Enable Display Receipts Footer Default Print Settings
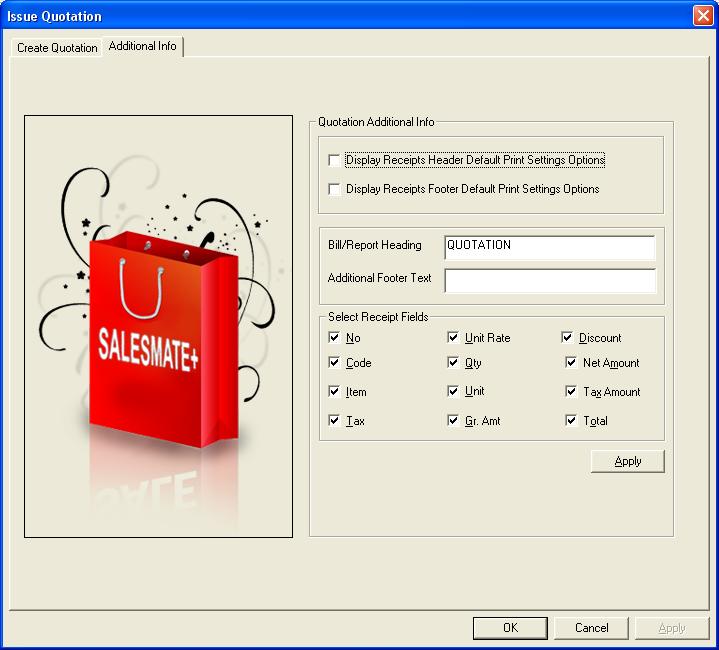The image size is (719, 650). [x=334, y=189]
